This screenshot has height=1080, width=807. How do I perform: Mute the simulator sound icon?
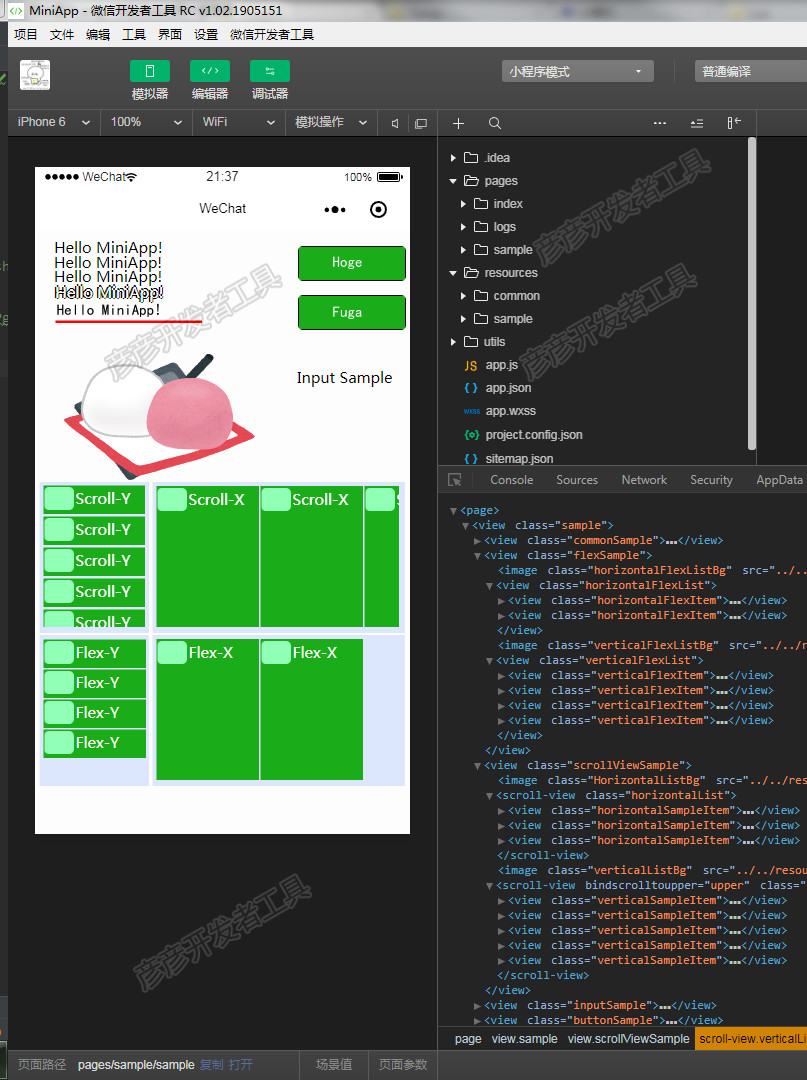(x=395, y=123)
